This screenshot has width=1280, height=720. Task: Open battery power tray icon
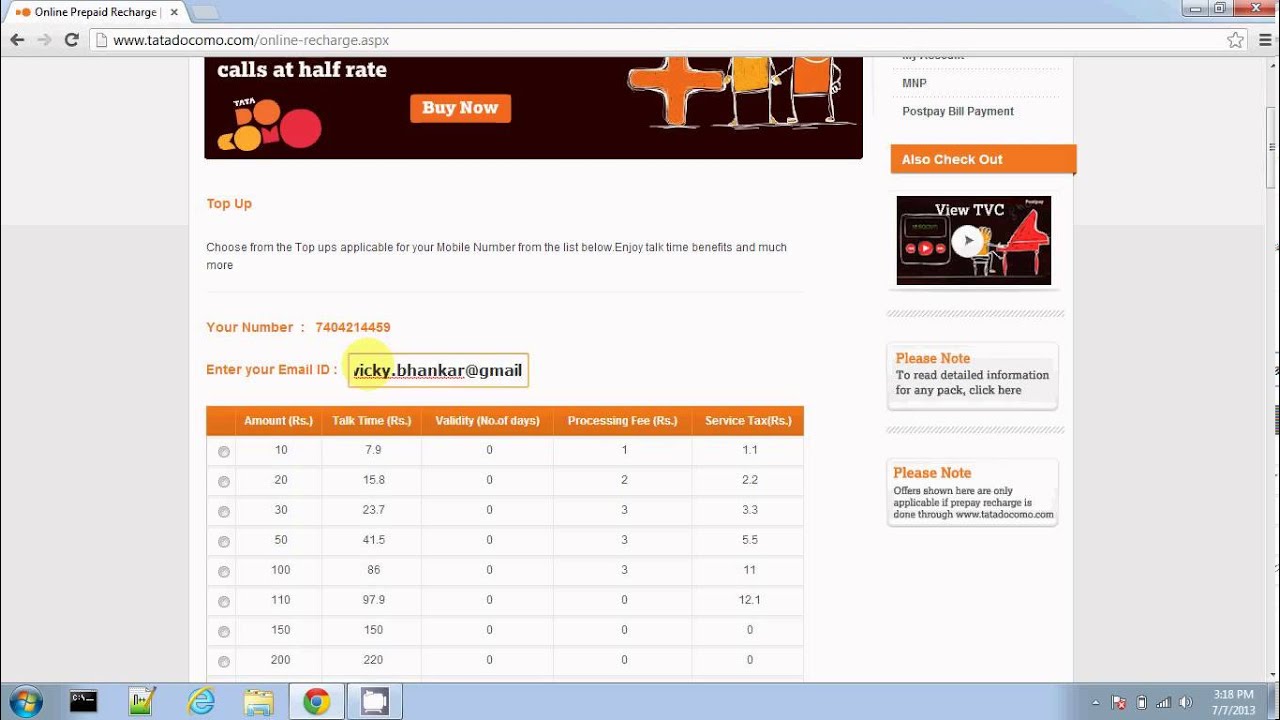tap(1142, 702)
